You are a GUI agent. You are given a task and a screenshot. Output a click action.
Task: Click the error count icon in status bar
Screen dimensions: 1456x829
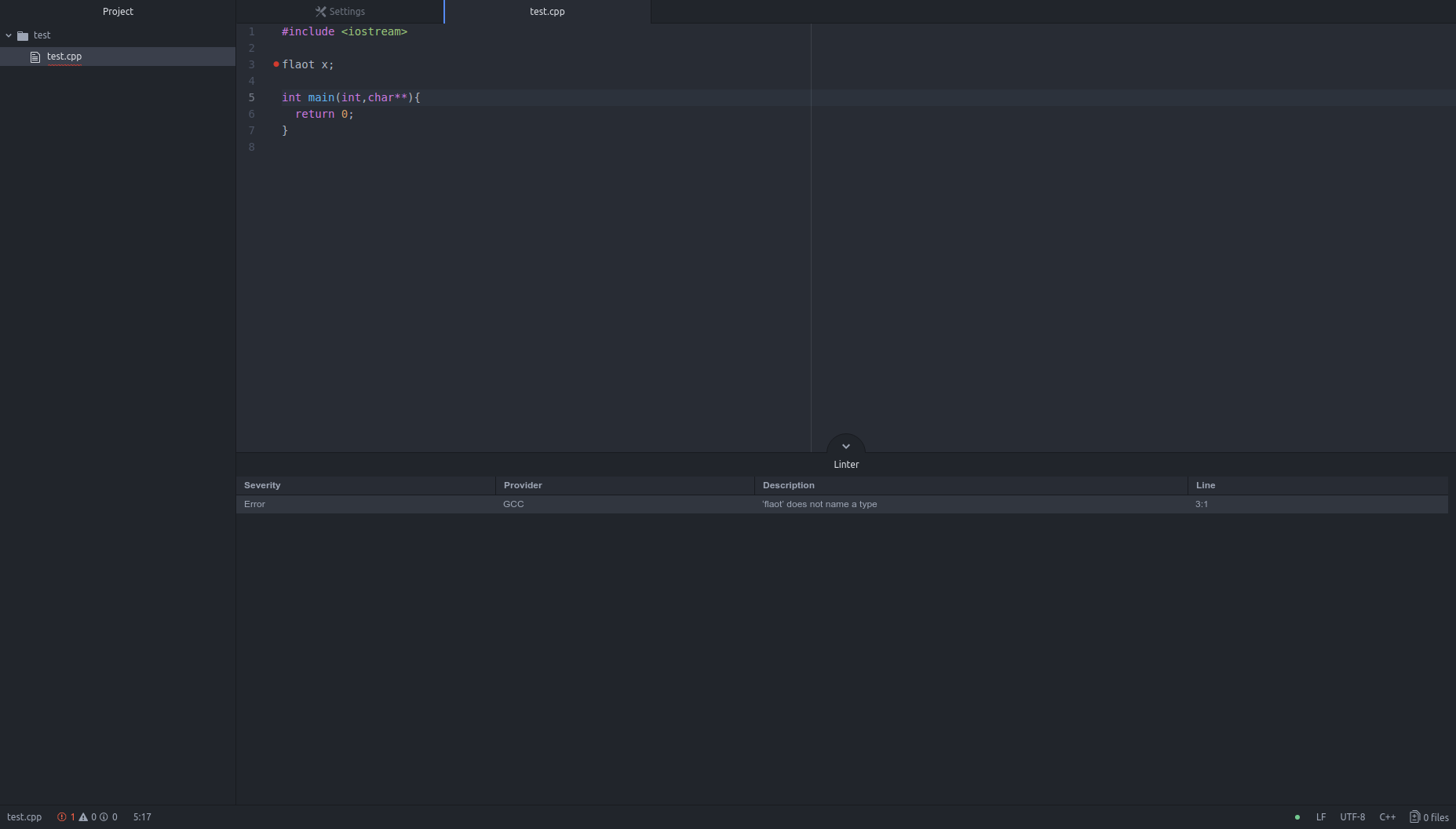[x=62, y=817]
